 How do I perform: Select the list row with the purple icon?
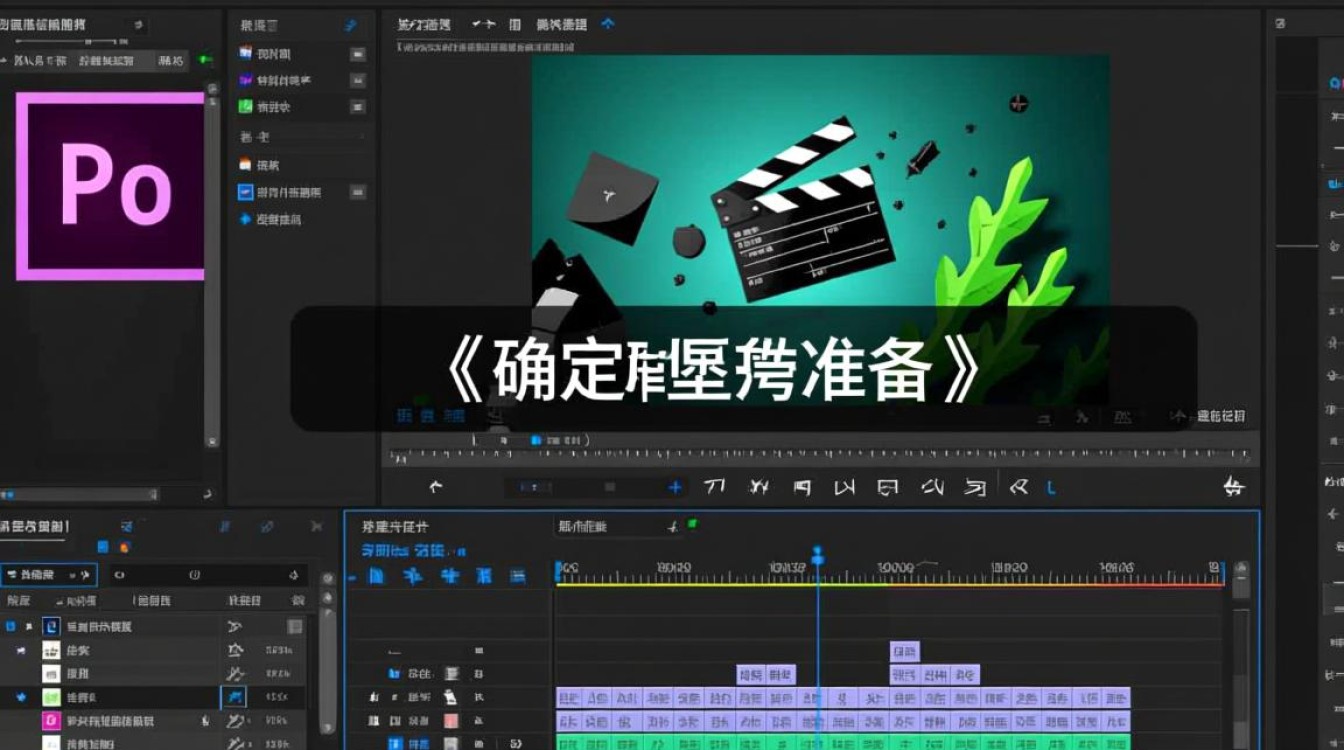pos(303,80)
